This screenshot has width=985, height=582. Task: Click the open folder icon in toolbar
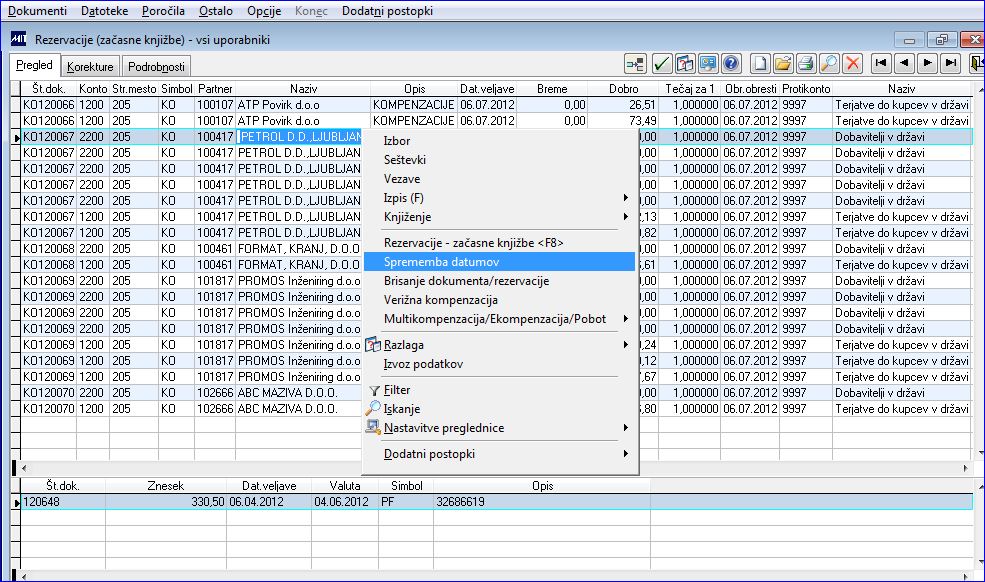pyautogui.click(x=783, y=63)
